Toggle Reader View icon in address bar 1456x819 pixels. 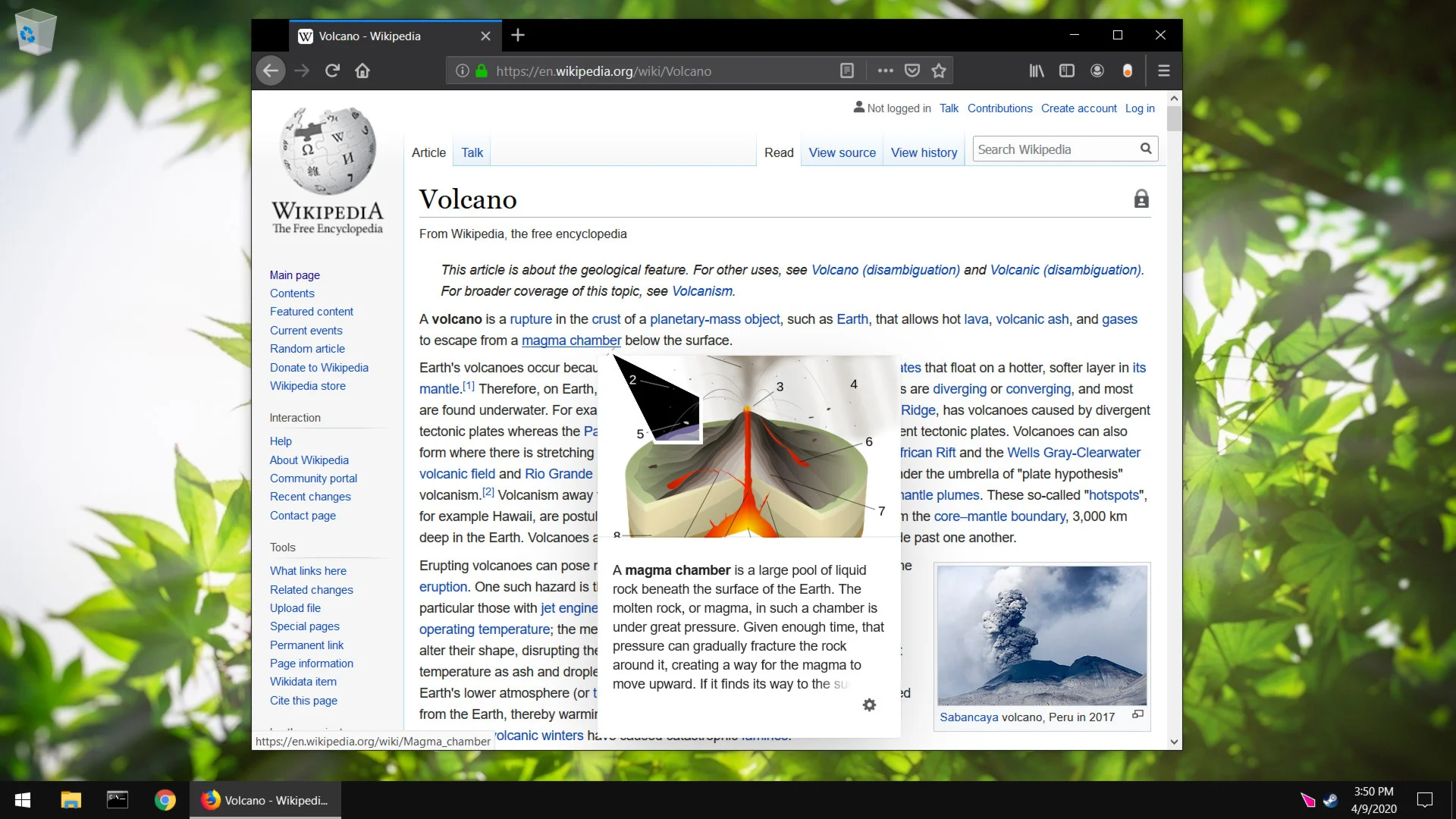pyautogui.click(x=847, y=71)
